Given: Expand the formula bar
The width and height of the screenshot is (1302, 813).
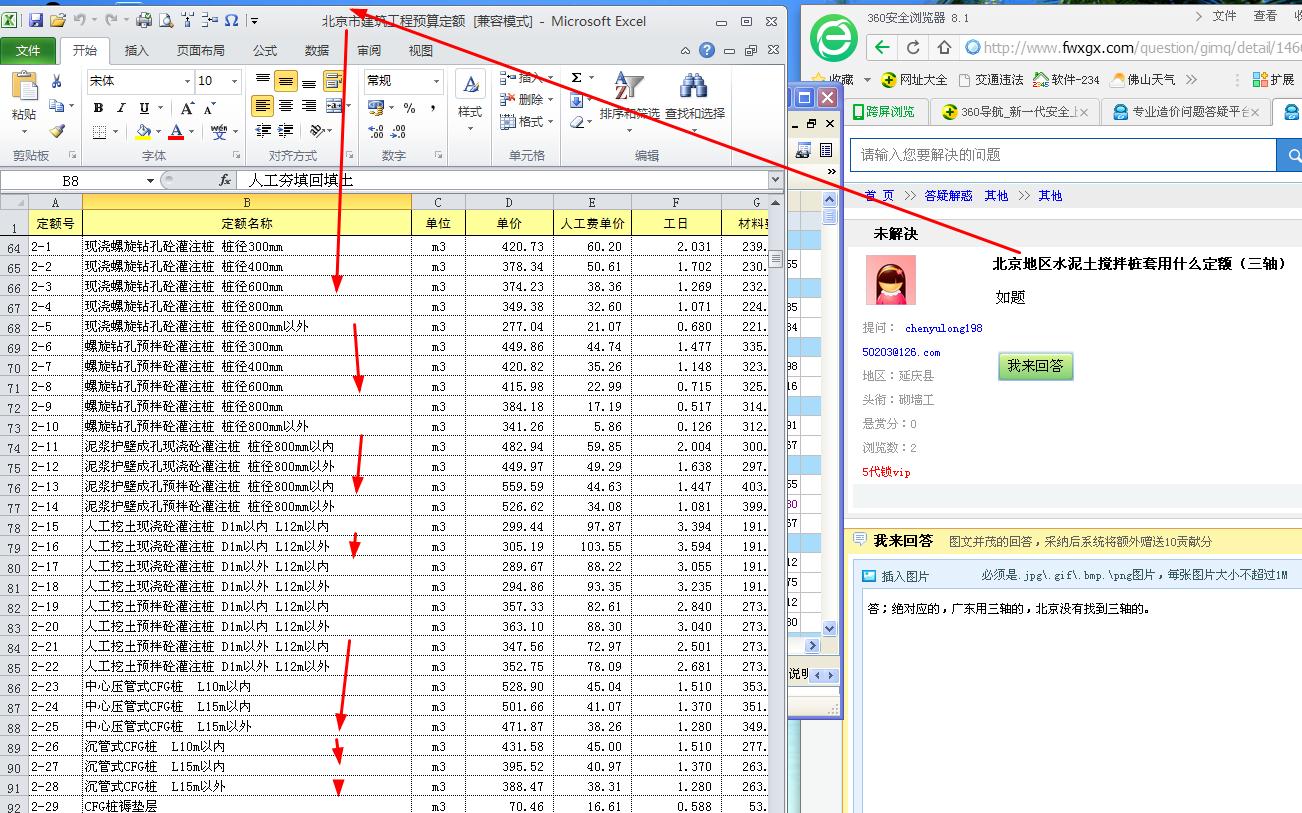Looking at the screenshot, I should coord(775,180).
